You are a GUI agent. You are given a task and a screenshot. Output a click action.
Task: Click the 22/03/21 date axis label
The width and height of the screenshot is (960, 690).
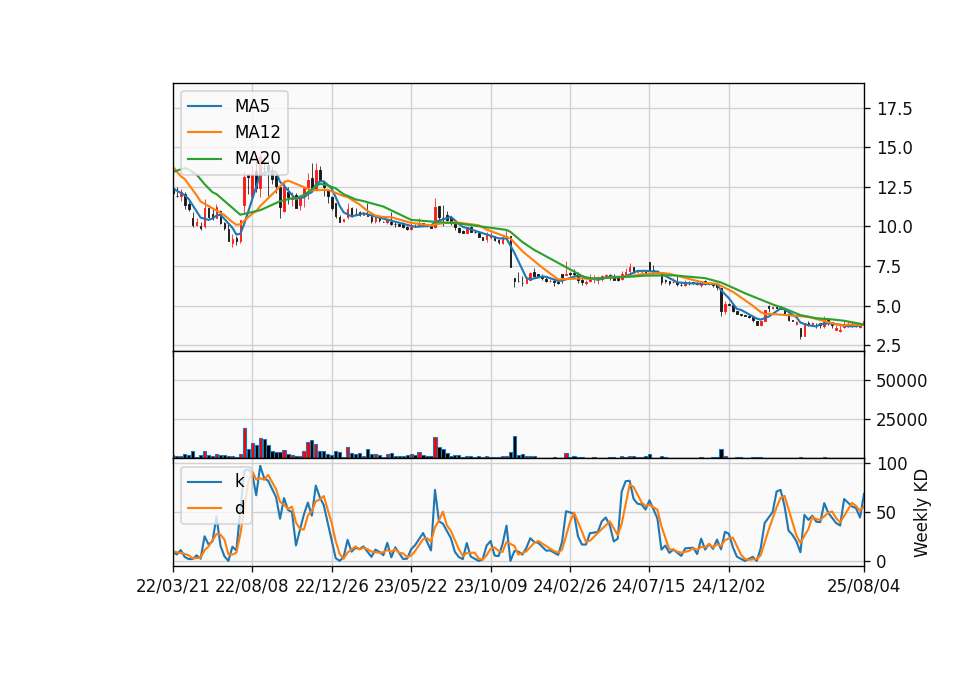coord(173,586)
